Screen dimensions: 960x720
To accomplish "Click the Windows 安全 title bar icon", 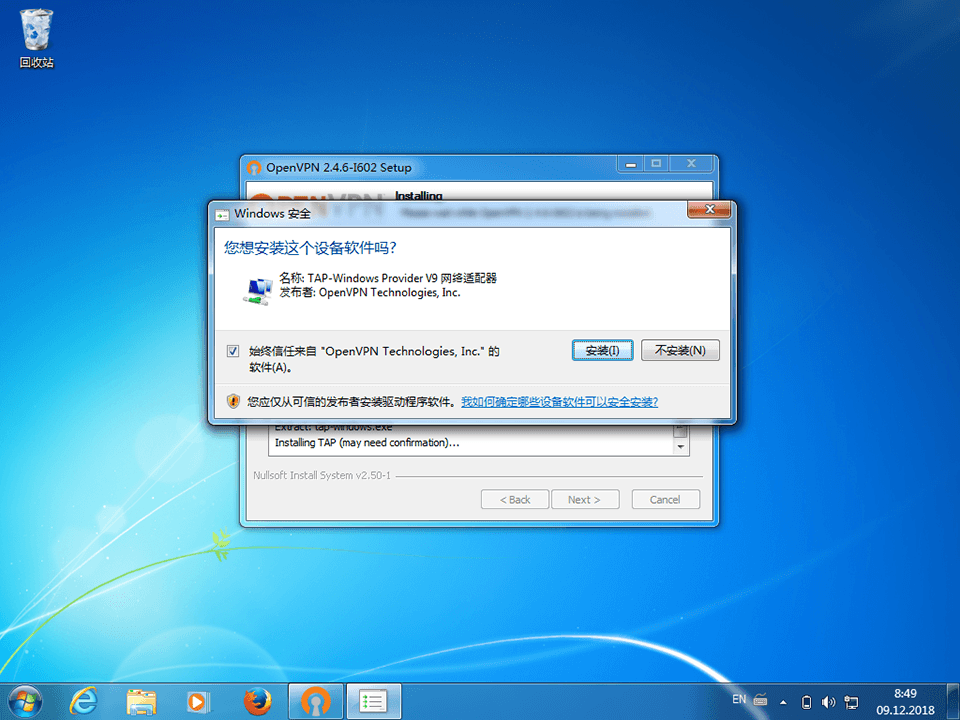I will (x=222, y=215).
